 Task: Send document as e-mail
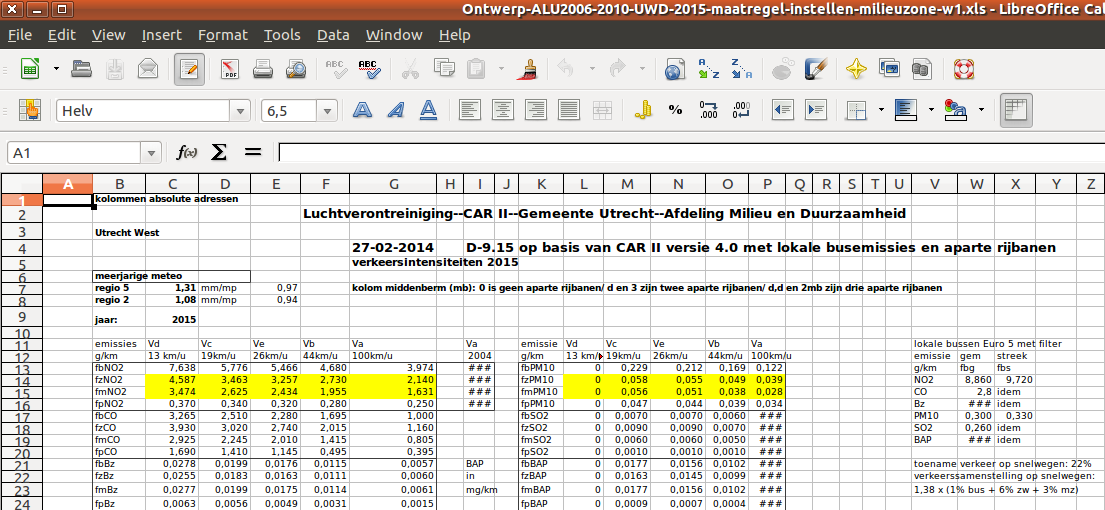[x=148, y=69]
